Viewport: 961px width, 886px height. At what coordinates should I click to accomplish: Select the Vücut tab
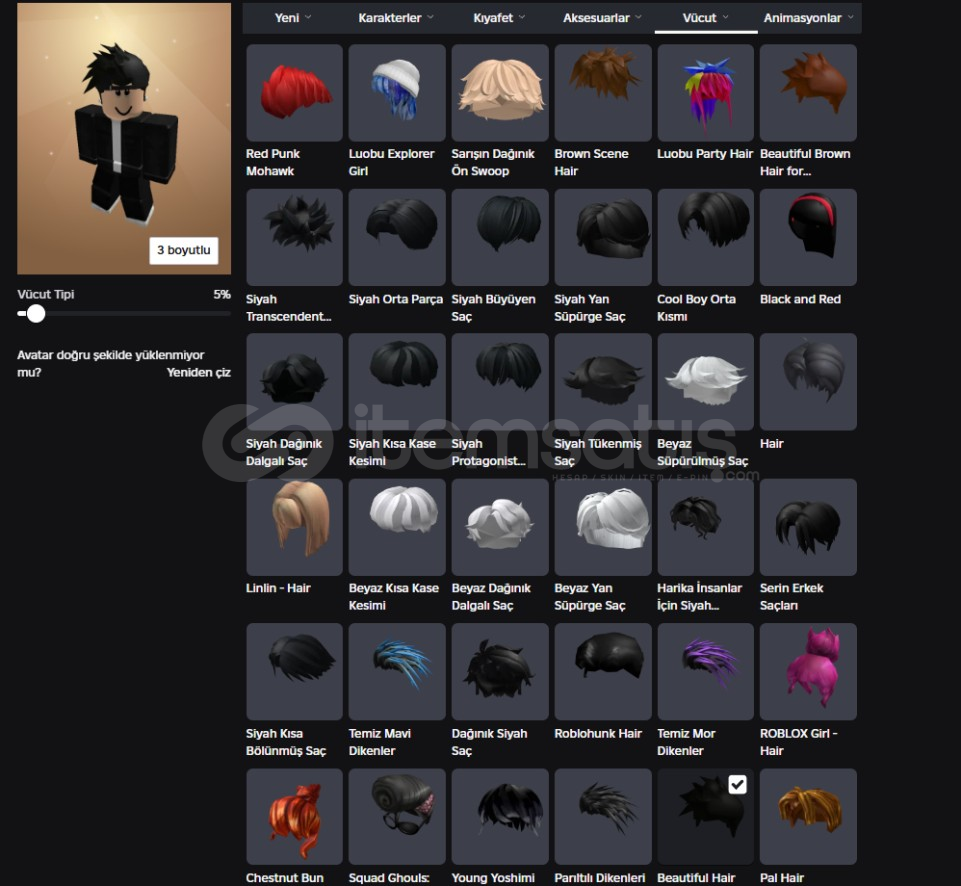tap(705, 18)
